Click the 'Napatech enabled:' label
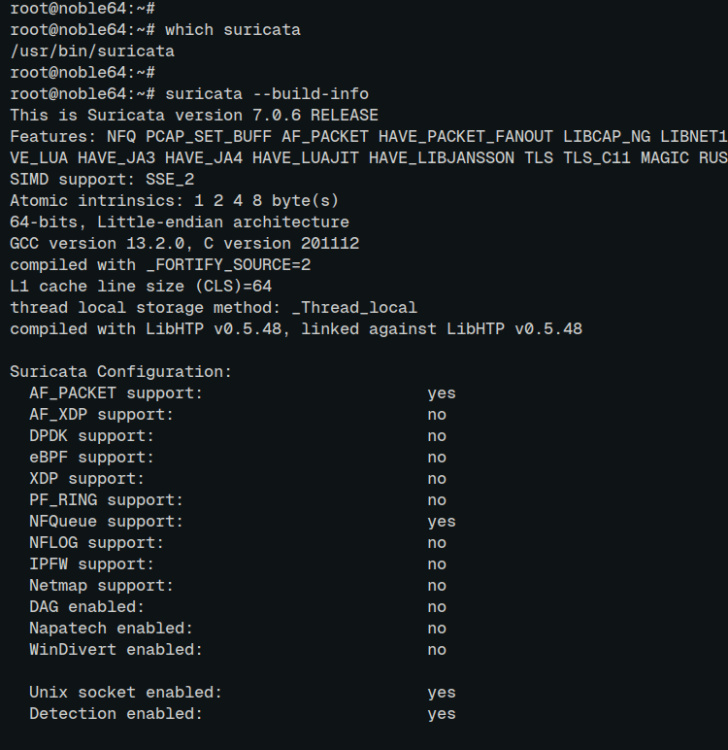 [111, 628]
